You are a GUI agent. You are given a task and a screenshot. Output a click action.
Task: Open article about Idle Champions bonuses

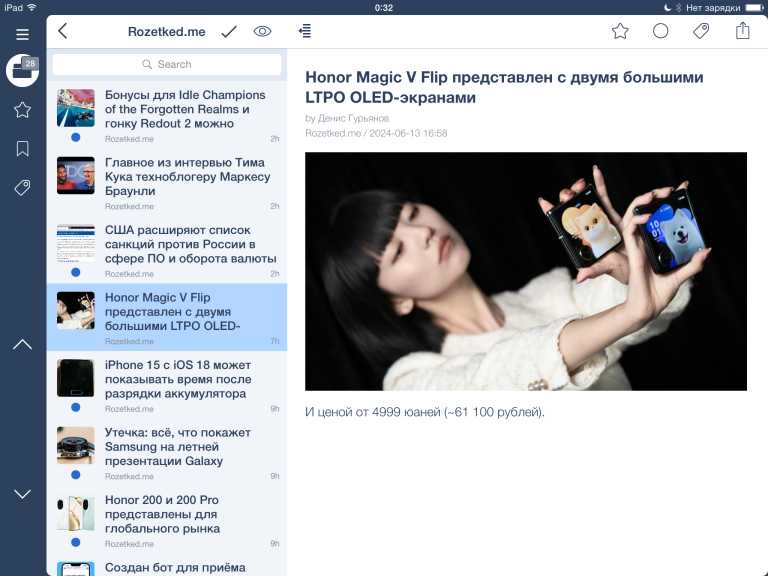[167, 116]
